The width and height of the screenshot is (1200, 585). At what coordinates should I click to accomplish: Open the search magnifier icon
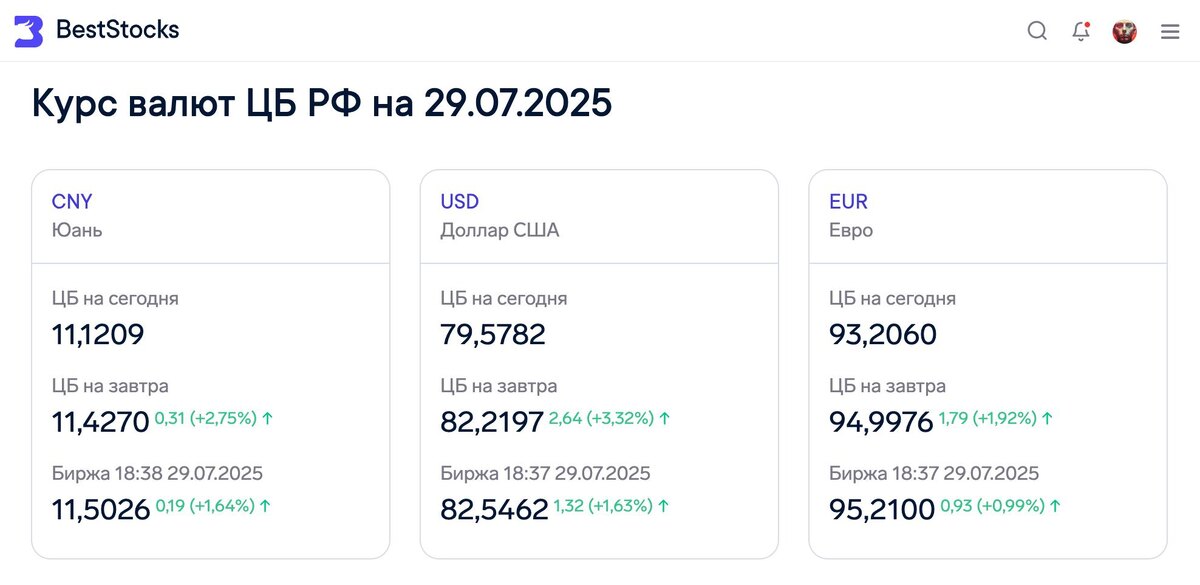[x=1037, y=31]
